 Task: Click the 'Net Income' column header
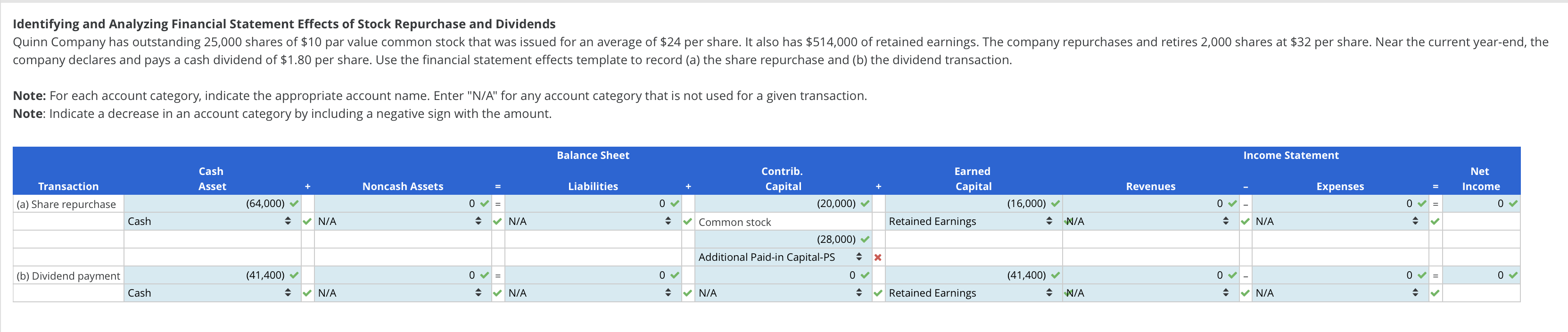point(1480,179)
